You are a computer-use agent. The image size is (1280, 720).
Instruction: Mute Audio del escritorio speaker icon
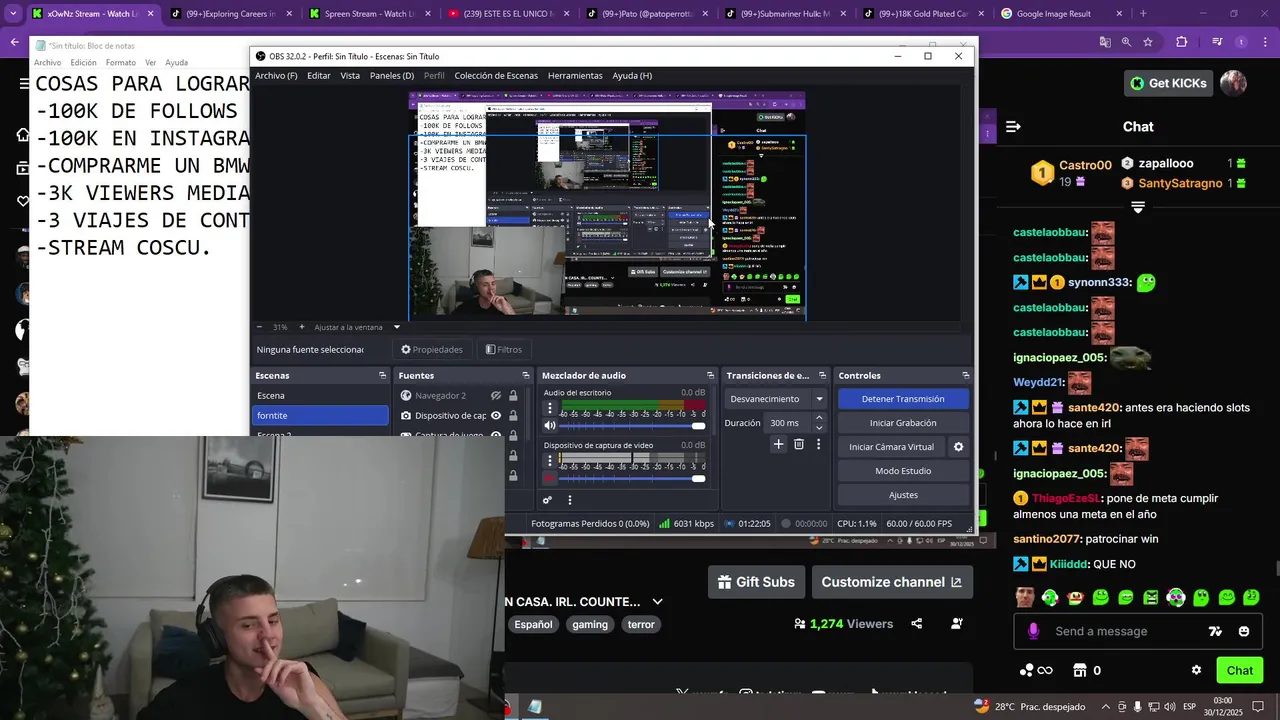click(549, 425)
